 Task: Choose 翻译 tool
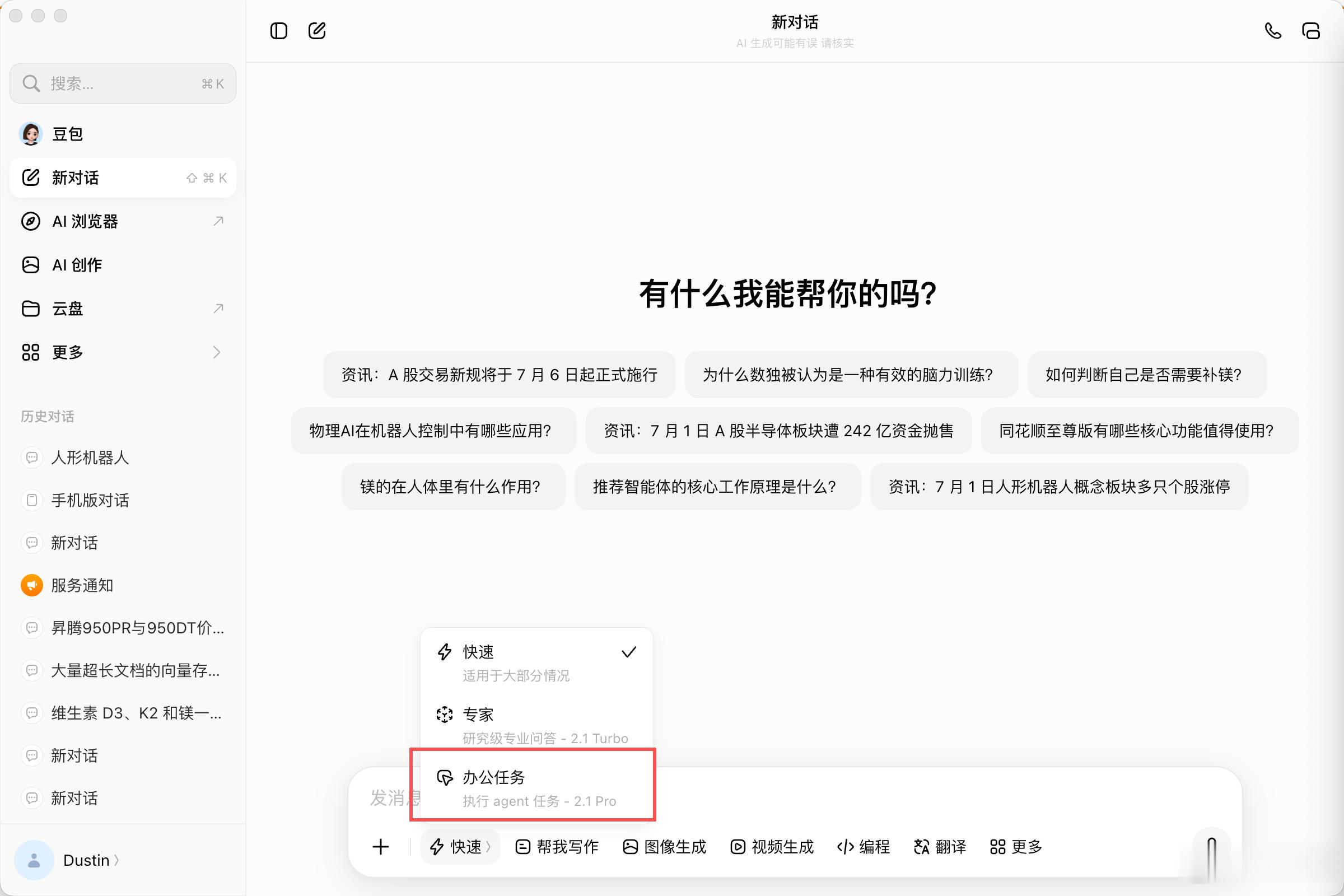tap(940, 847)
